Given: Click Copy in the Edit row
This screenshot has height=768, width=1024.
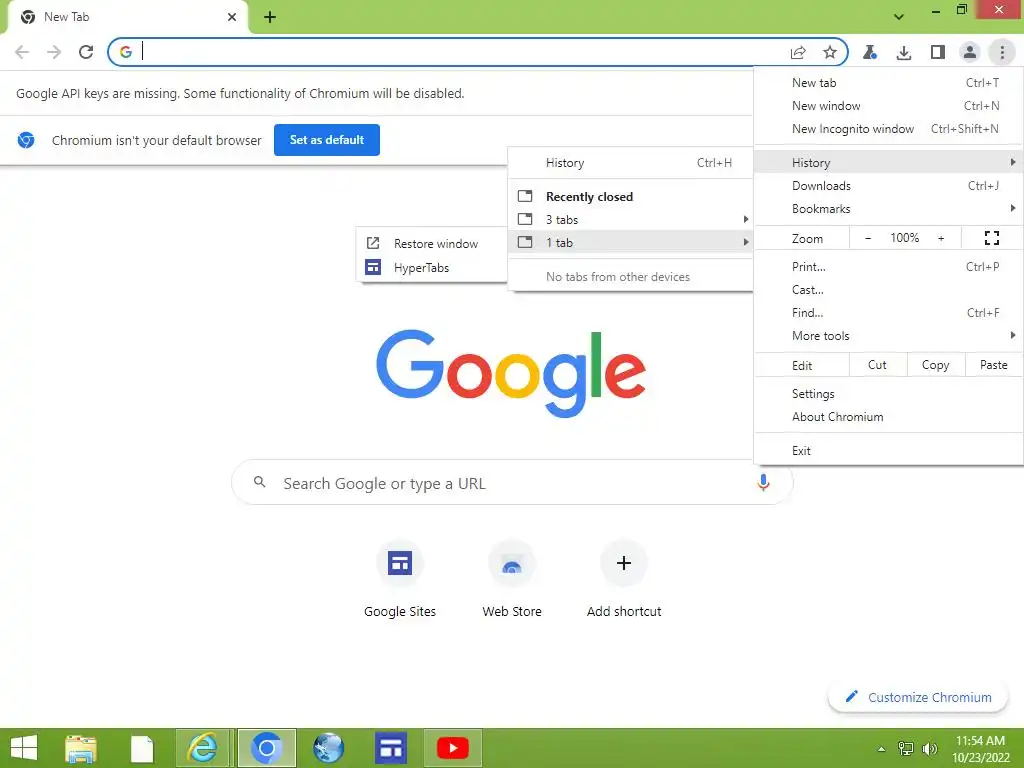Looking at the screenshot, I should pos(935,365).
